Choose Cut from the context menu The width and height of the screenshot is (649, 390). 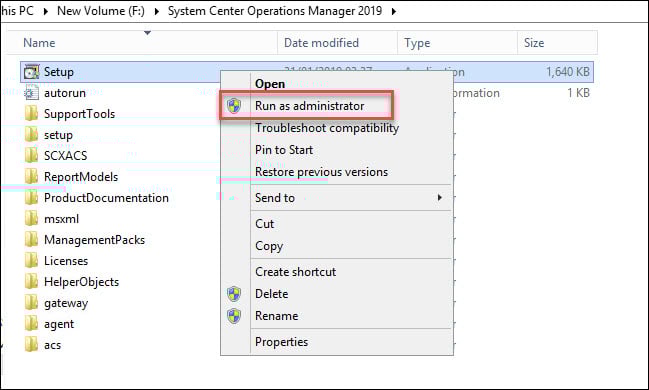click(x=264, y=224)
